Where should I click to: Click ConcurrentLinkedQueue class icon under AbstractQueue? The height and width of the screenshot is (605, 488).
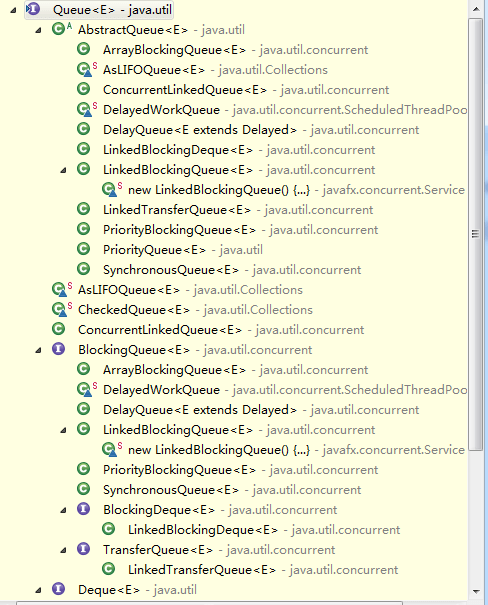[83, 89]
